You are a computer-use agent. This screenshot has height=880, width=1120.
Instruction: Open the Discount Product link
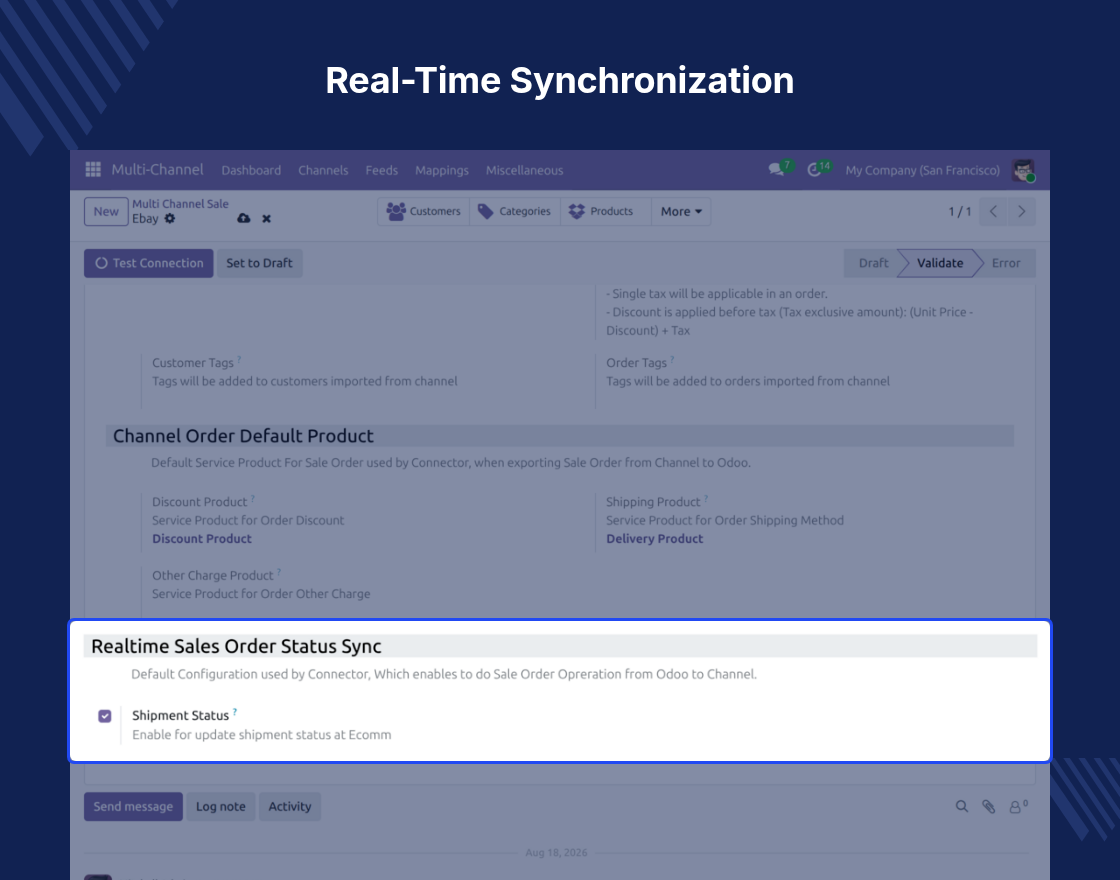point(201,539)
